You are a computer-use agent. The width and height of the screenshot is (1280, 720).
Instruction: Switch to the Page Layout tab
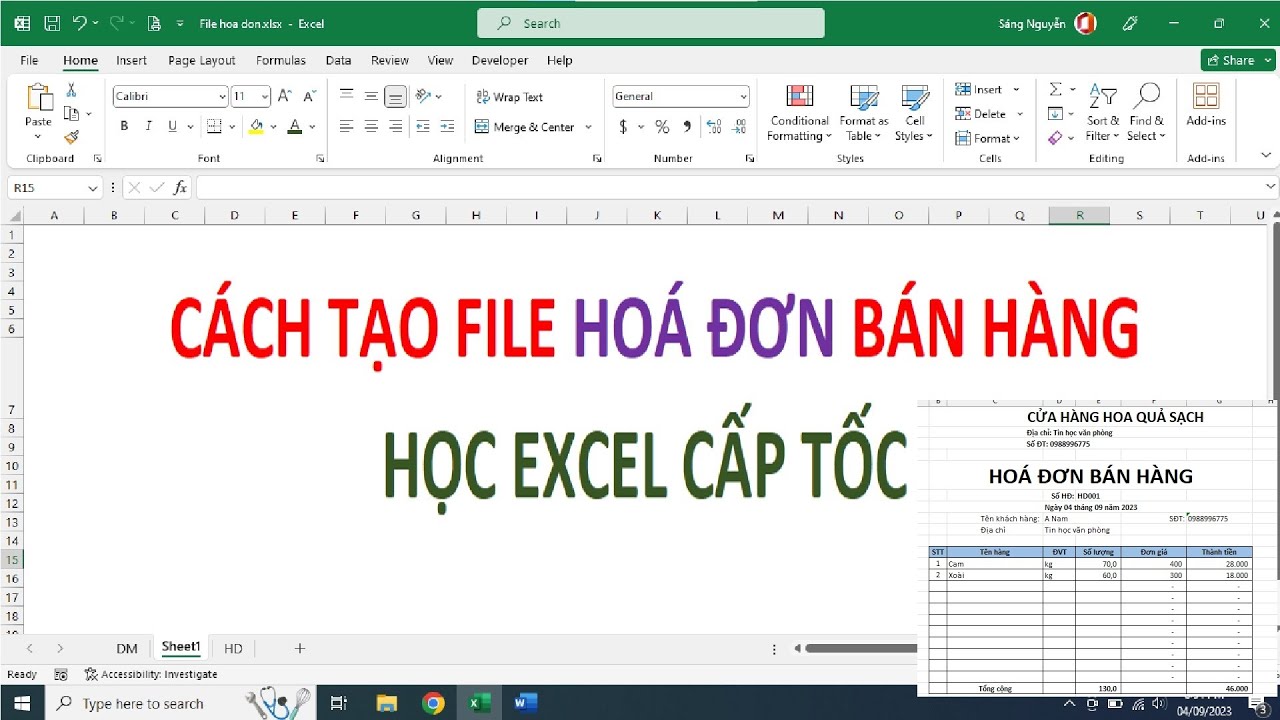point(202,60)
